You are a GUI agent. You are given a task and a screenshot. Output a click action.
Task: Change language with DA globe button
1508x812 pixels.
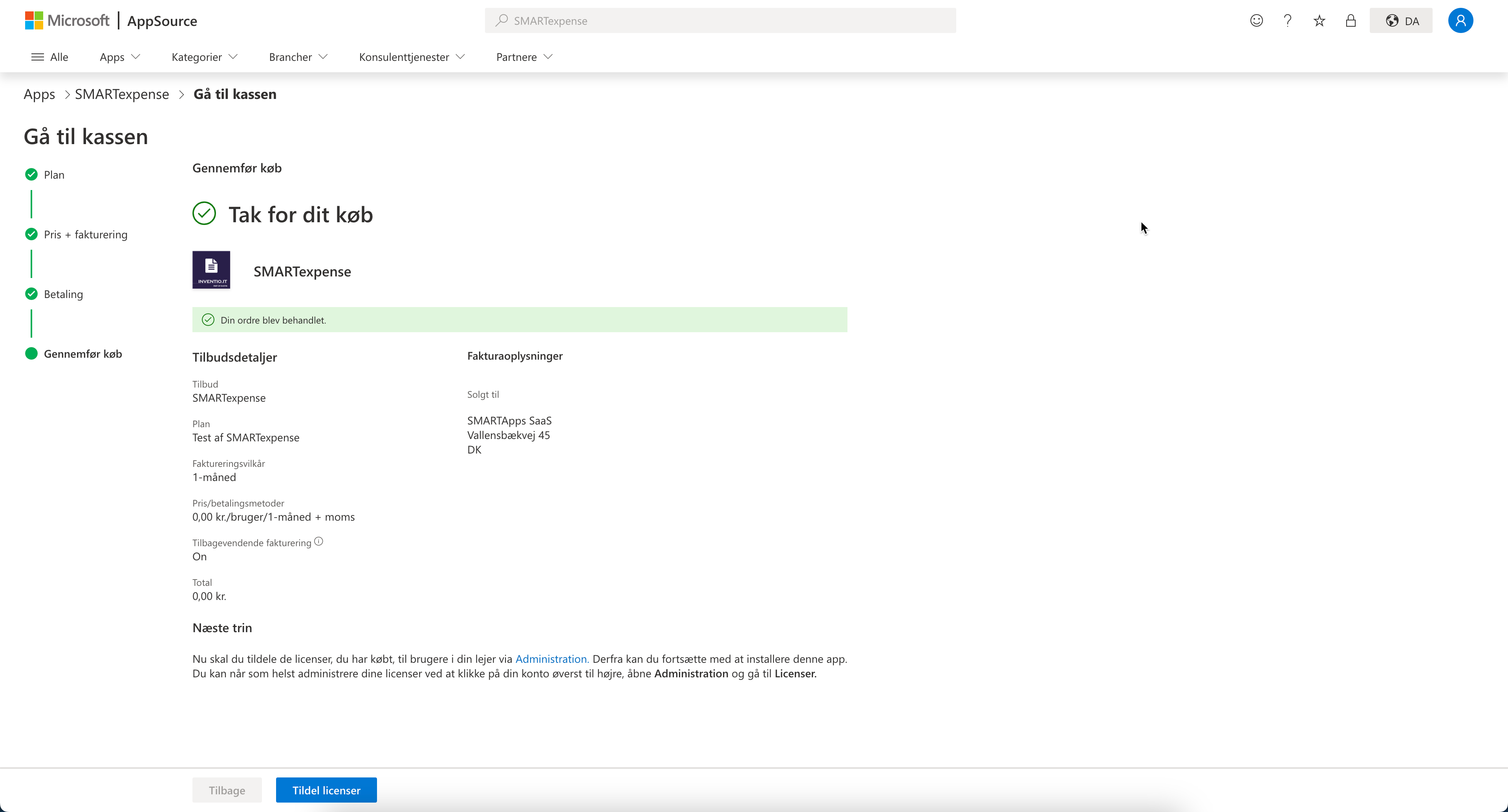[x=1401, y=20]
